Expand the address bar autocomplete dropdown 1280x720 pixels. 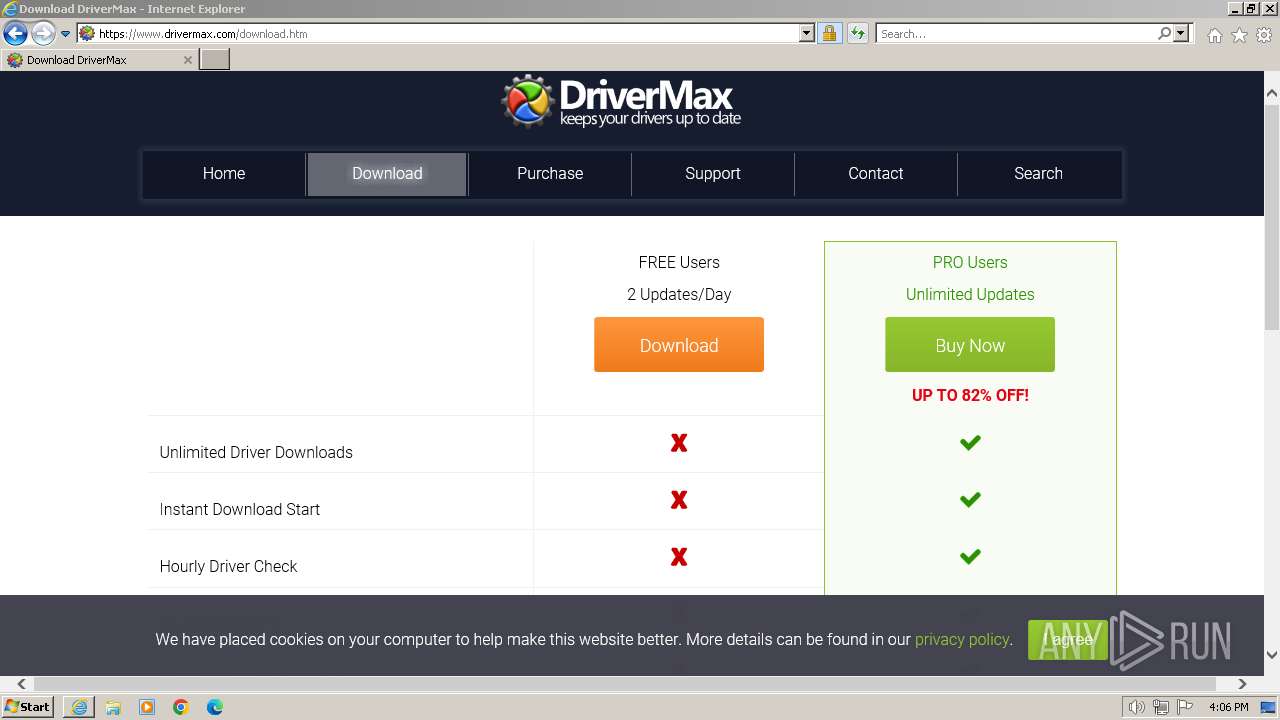tap(807, 34)
